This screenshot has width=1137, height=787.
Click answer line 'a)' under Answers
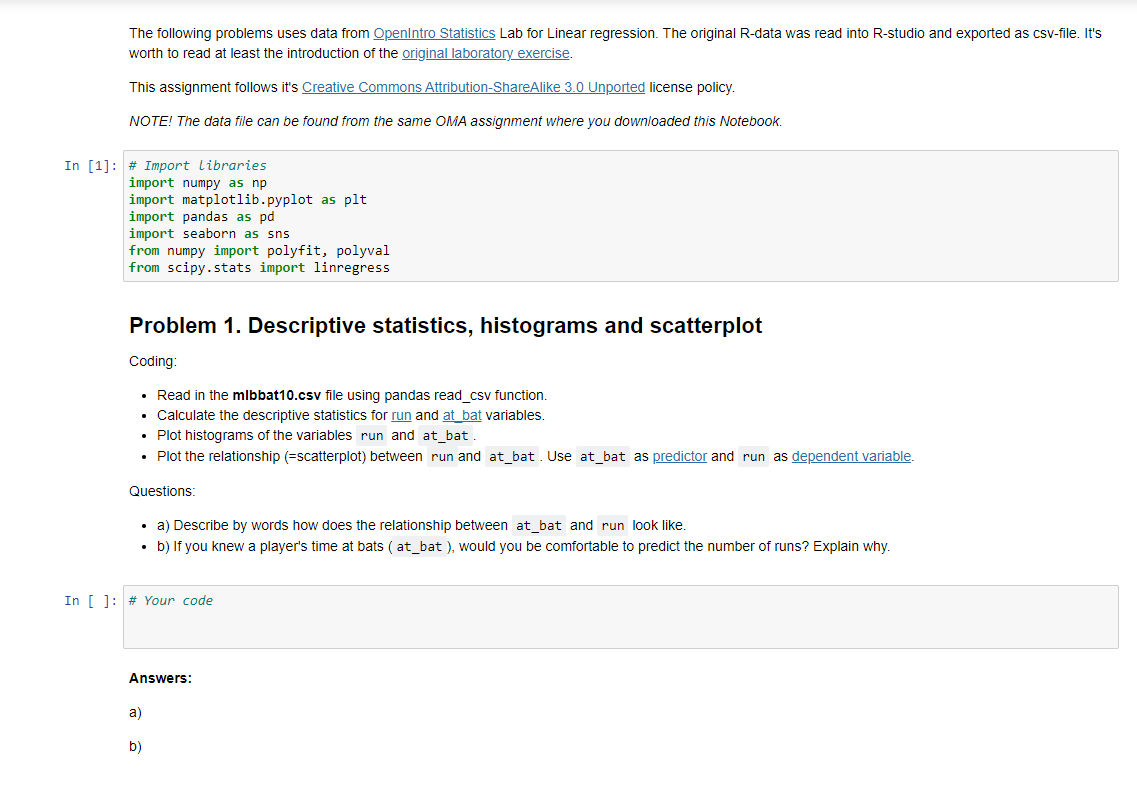[136, 713]
